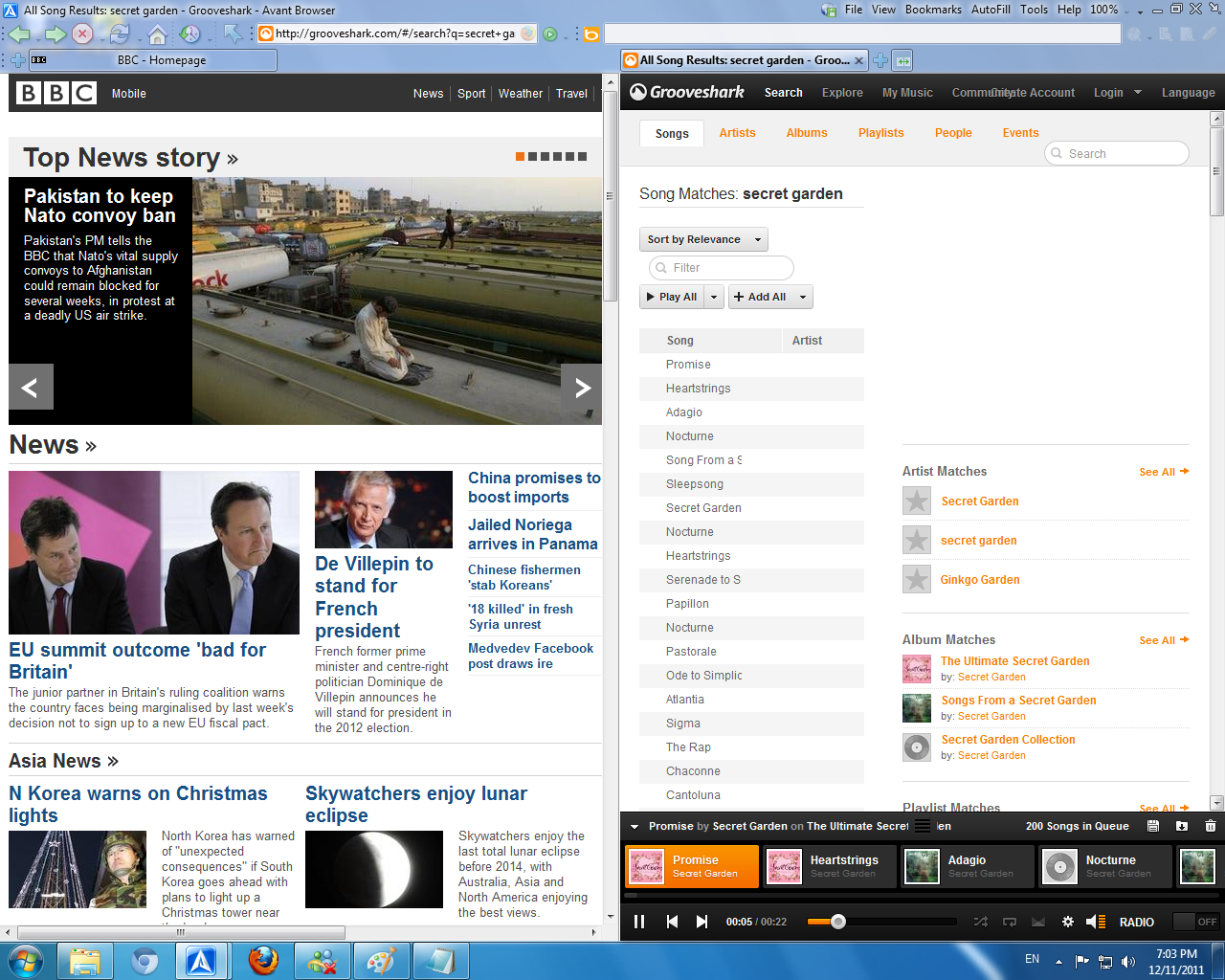
Task: Open dropdown arrow beside the History icon
Action: (x=211, y=36)
